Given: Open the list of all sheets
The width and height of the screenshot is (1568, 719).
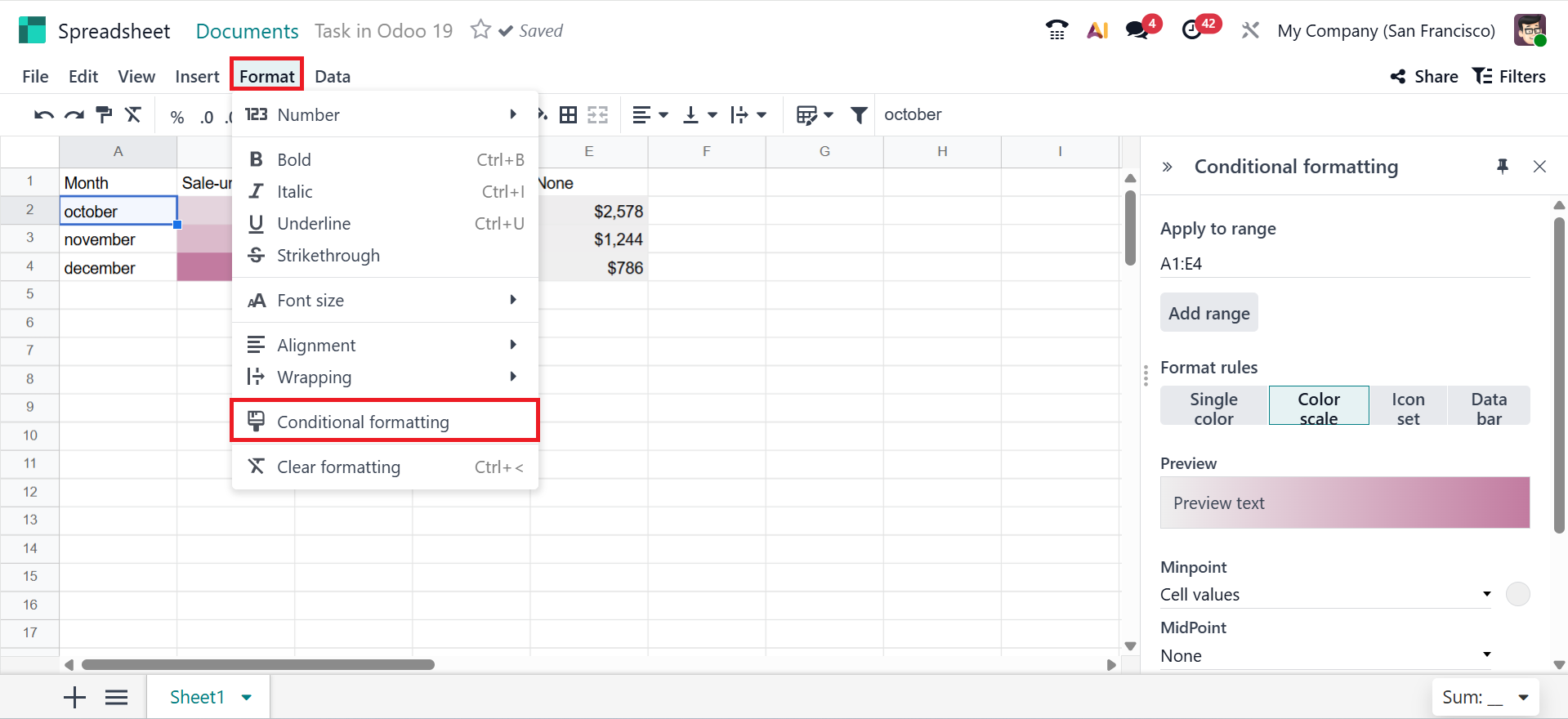Looking at the screenshot, I should 117,697.
